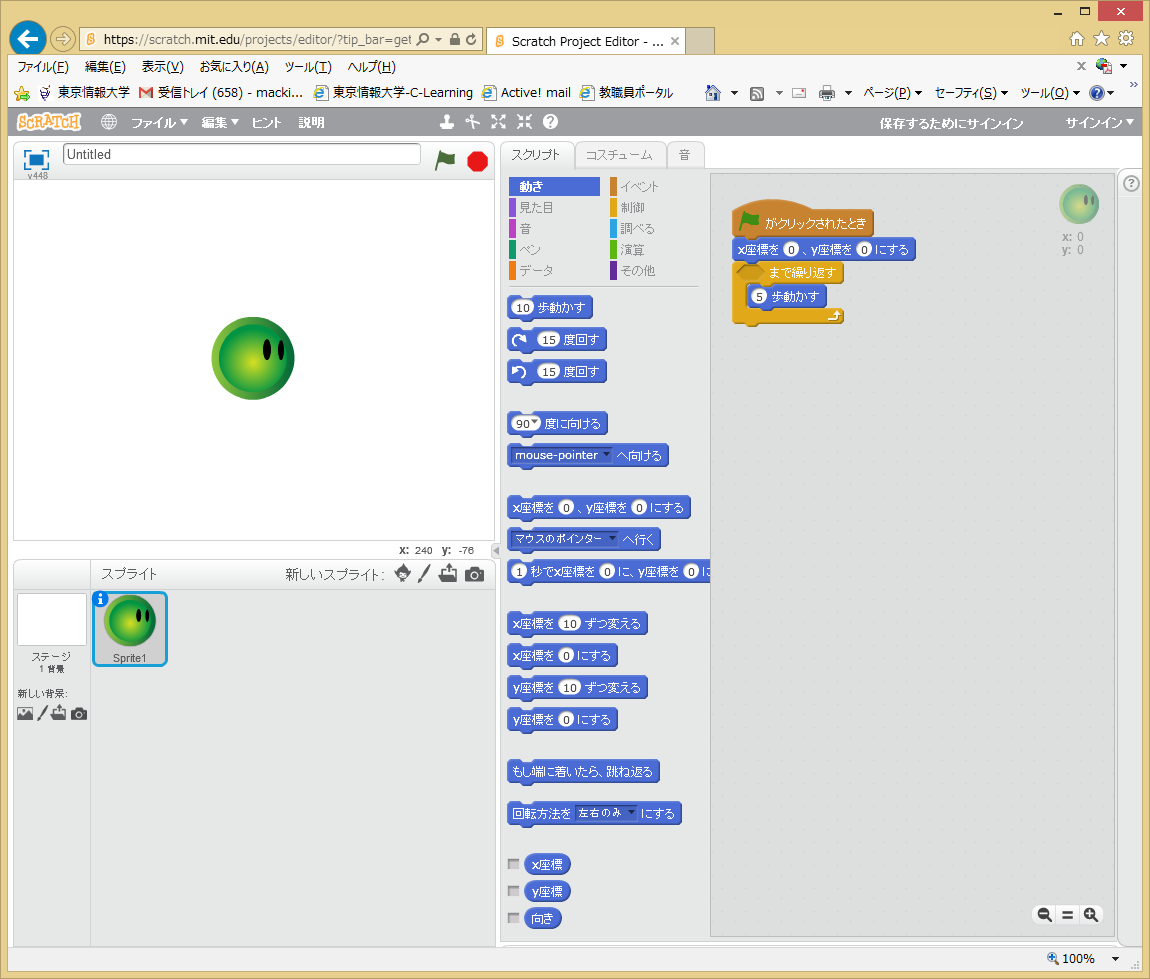Select the duplicate stamp tool
Screen dimensions: 1150x979
tap(446, 122)
